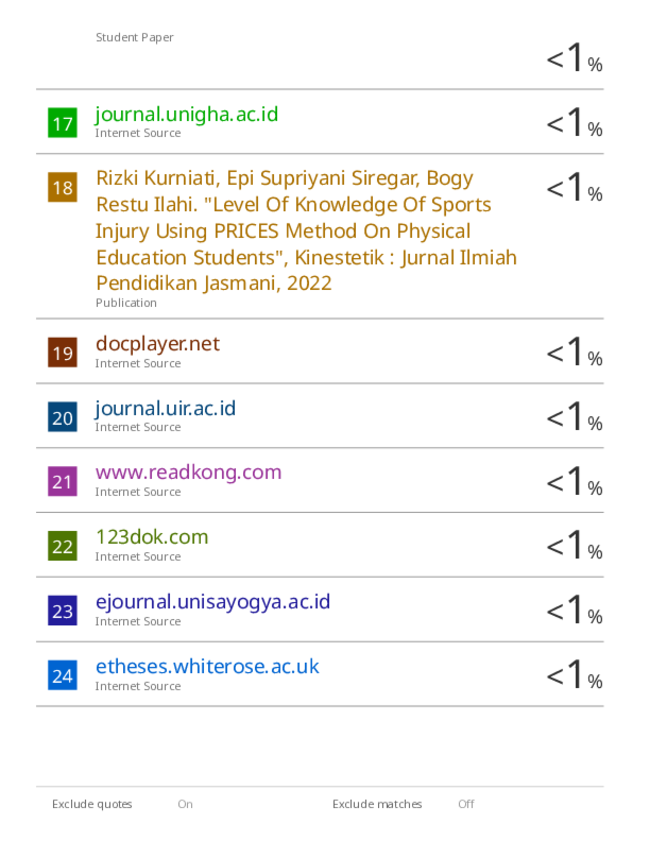
Task: Click the brown source badge numbered 19
Action: click(x=62, y=352)
